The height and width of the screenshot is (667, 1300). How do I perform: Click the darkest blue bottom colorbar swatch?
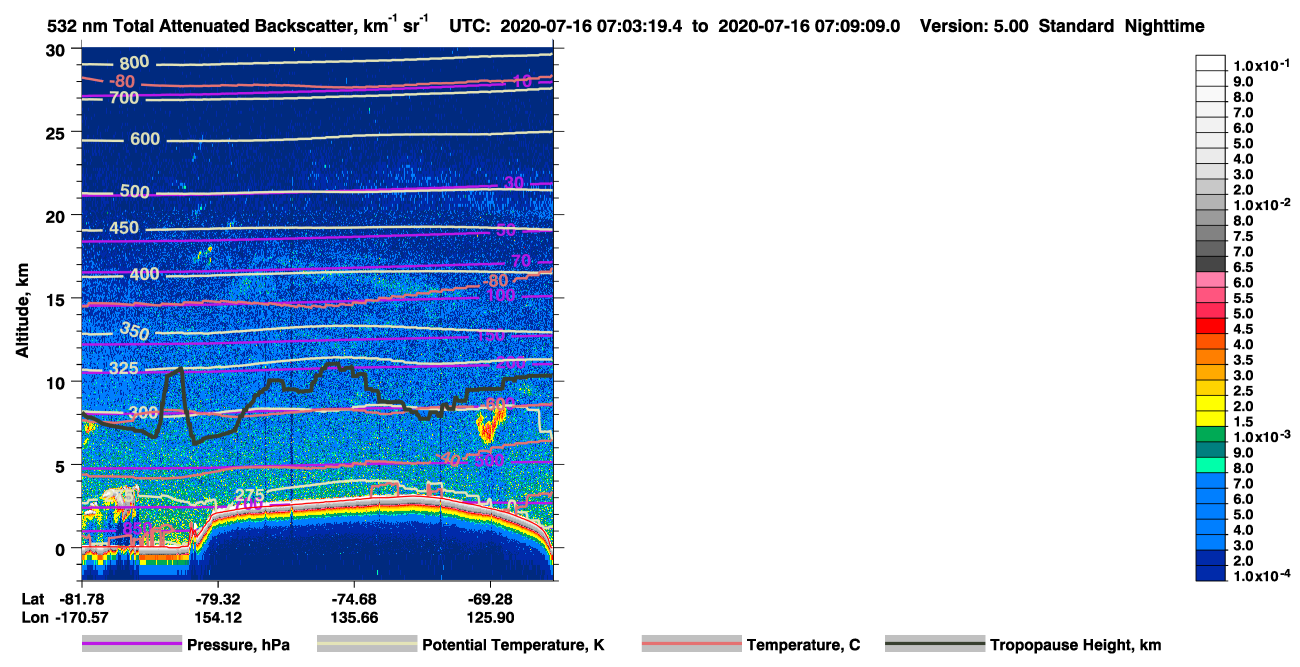click(x=1210, y=573)
